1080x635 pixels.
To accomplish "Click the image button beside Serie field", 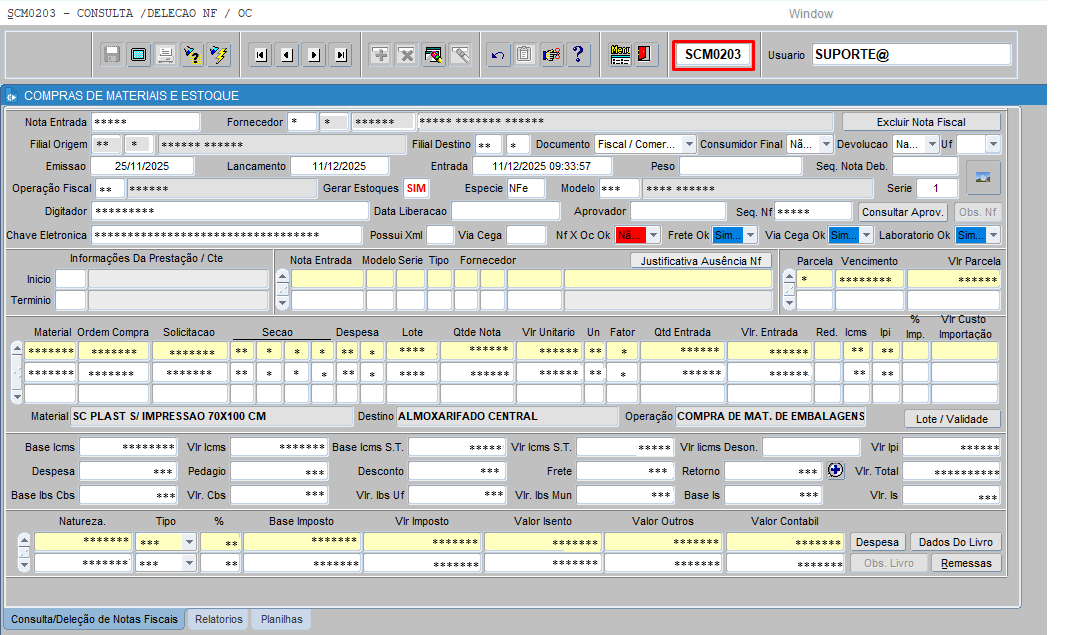I will 982,177.
